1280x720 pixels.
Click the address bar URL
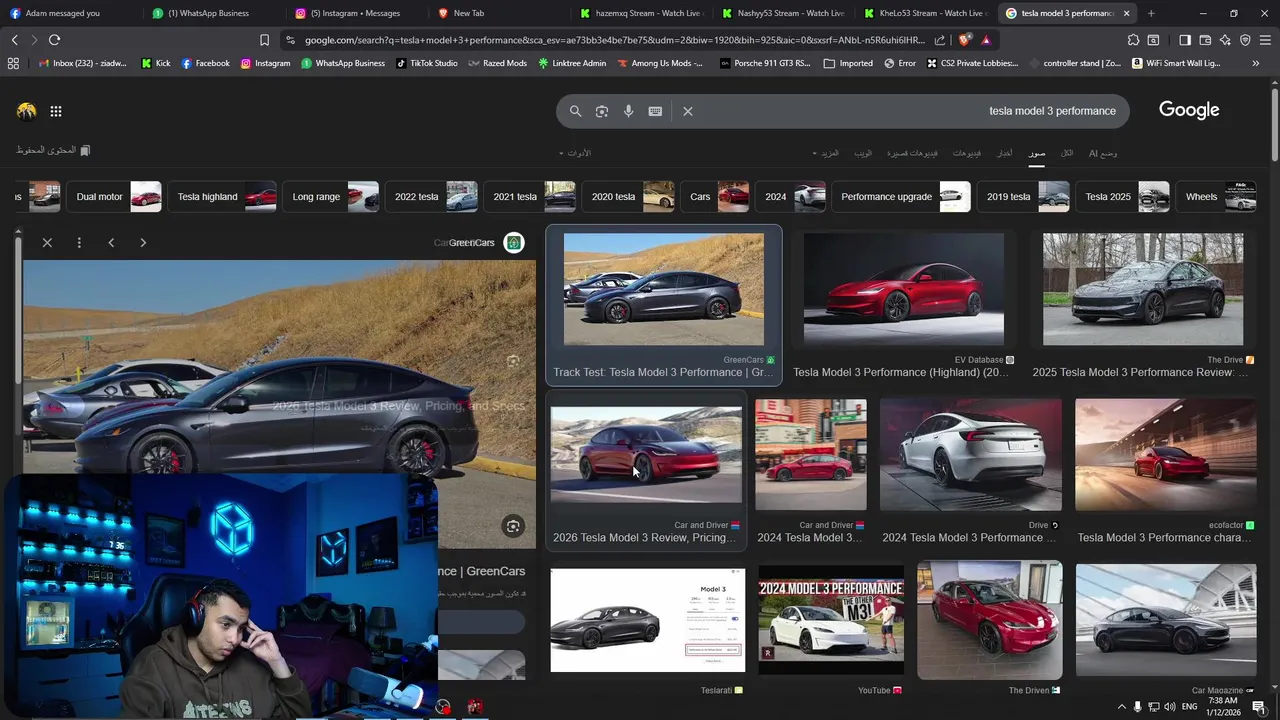point(614,40)
